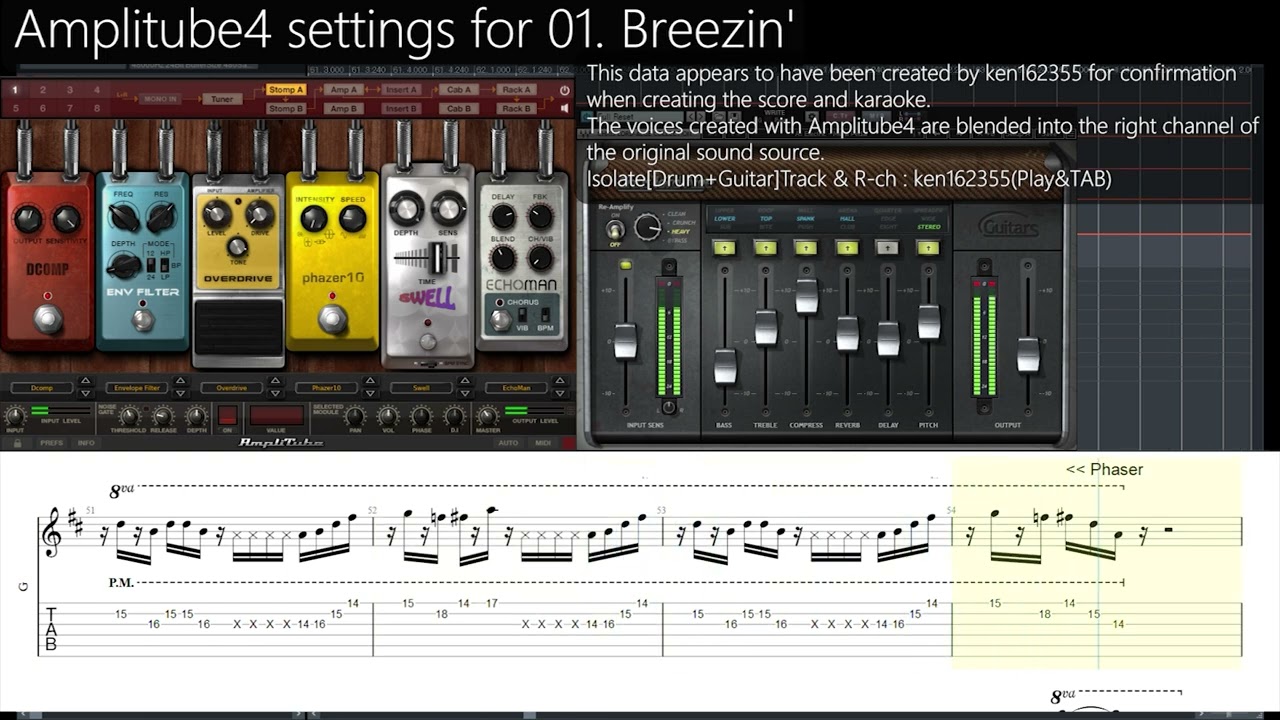Click the Env Filter RES knob
Image resolution: width=1280 pixels, height=720 pixels.
(x=161, y=216)
